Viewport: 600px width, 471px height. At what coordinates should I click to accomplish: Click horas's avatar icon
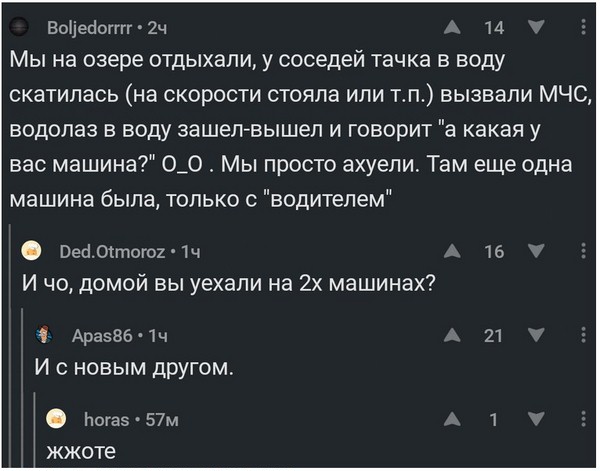(58, 421)
